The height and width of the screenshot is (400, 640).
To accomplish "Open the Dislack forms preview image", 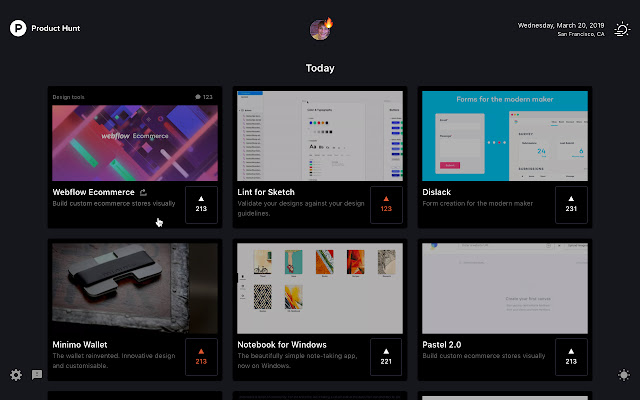I will click(505, 136).
